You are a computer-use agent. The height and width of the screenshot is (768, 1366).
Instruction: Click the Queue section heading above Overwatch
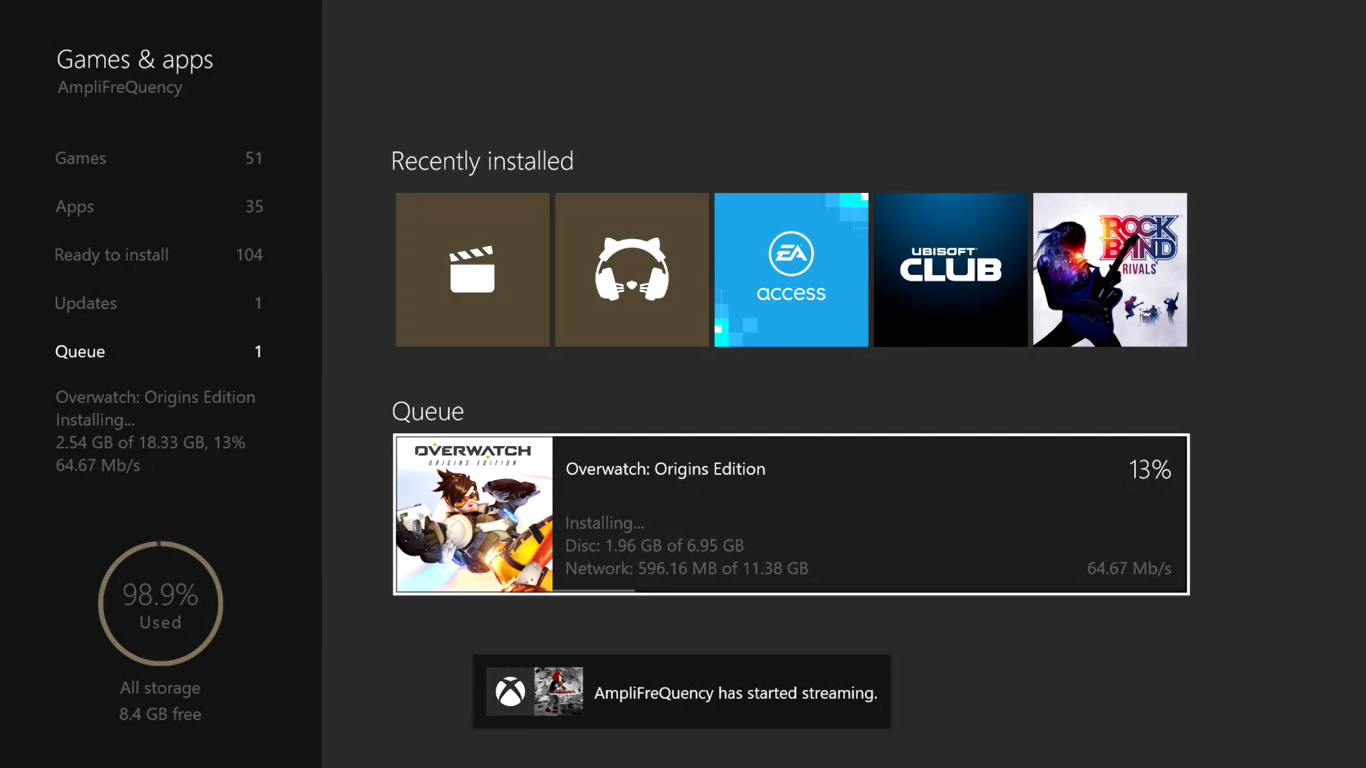427,411
